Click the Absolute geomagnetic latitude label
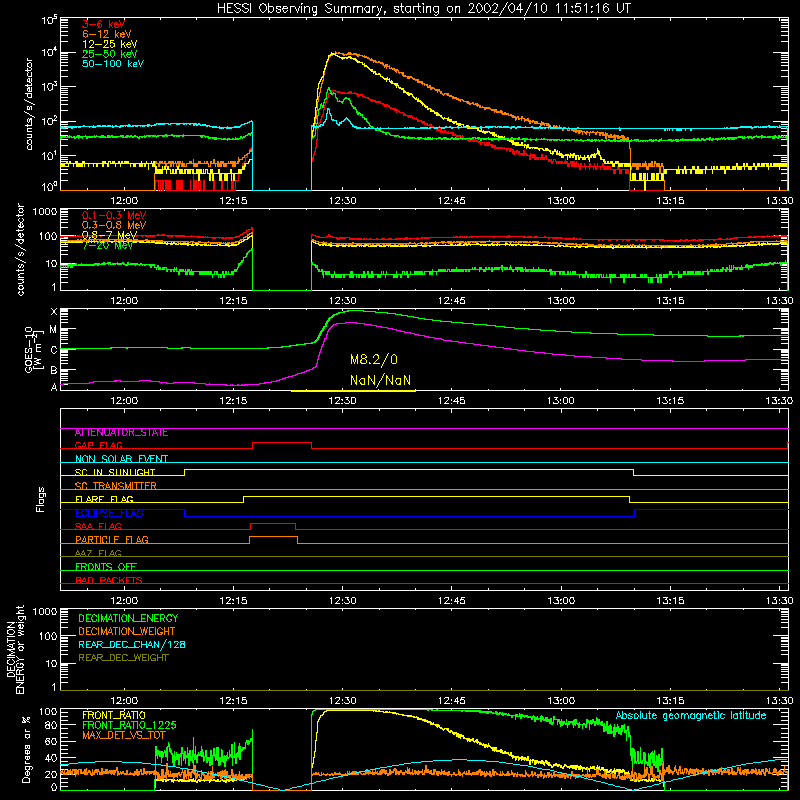800x800 pixels. point(691,716)
